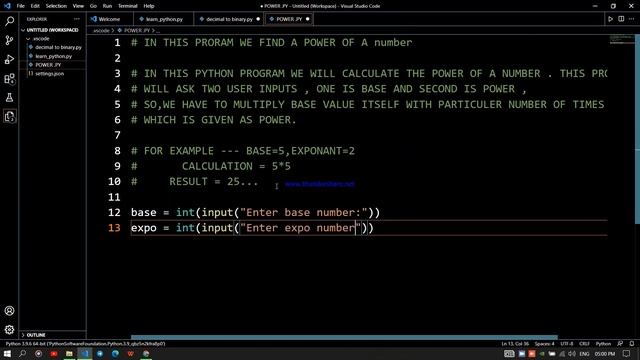640x360 pixels.
Task: Switch to the Welcome tab
Action: pyautogui.click(x=109, y=19)
